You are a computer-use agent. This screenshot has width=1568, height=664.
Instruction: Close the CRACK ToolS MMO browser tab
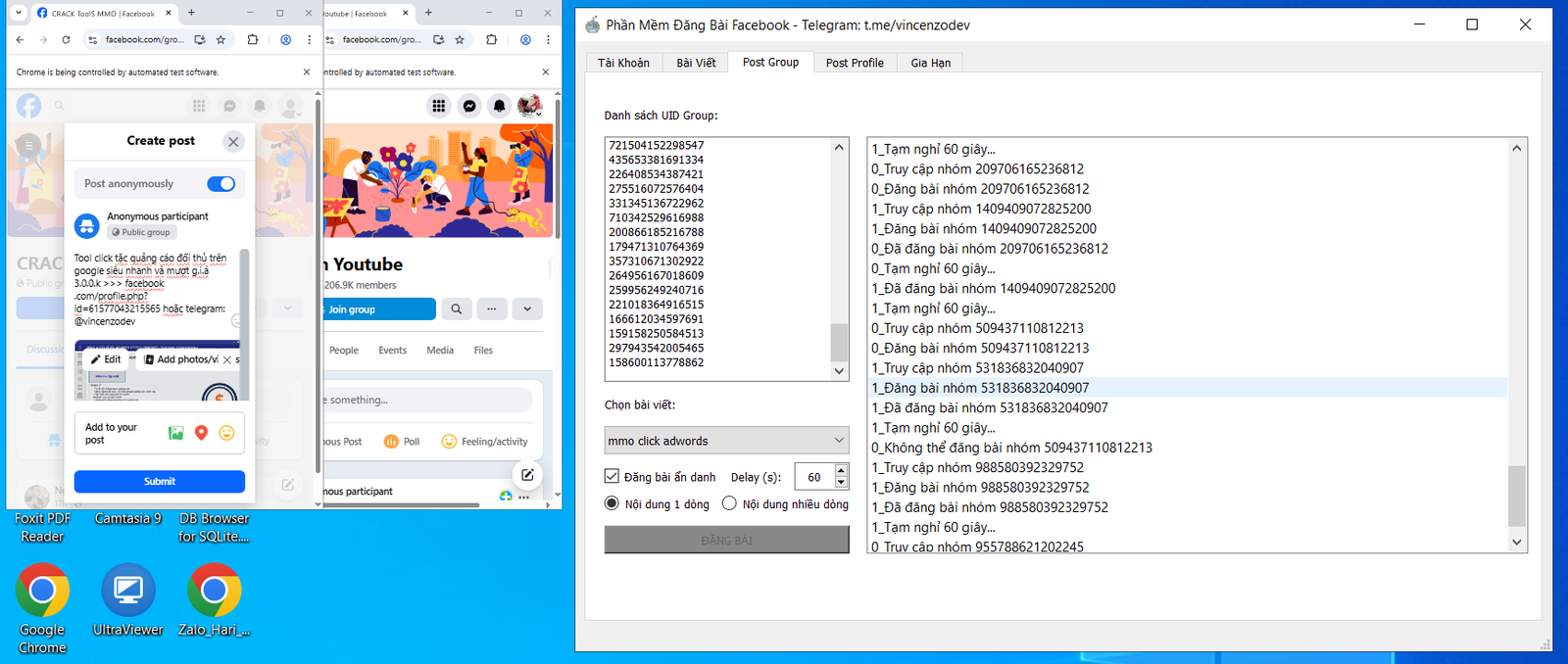pos(169,13)
